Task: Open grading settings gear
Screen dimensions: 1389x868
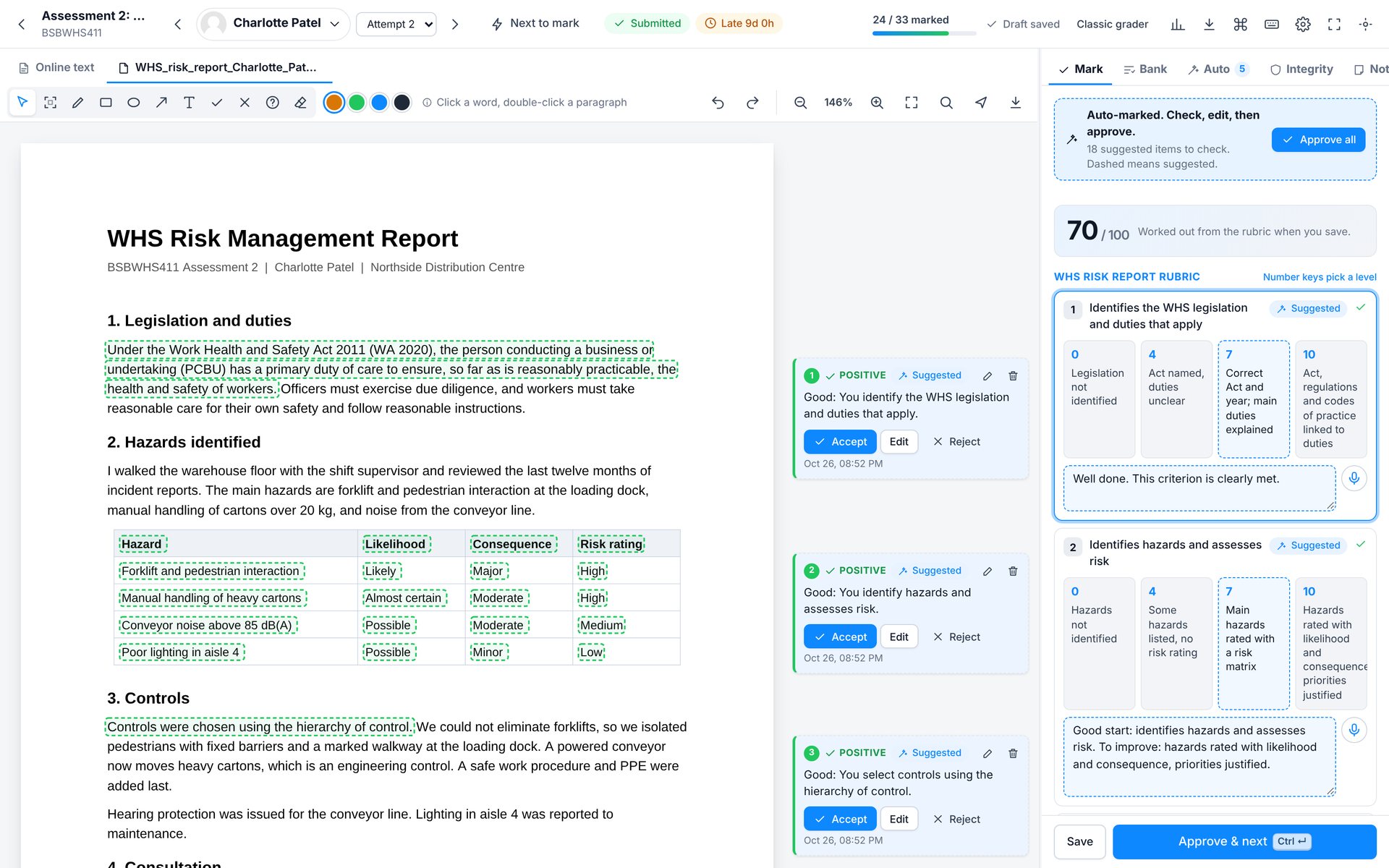Action: 1303,24
